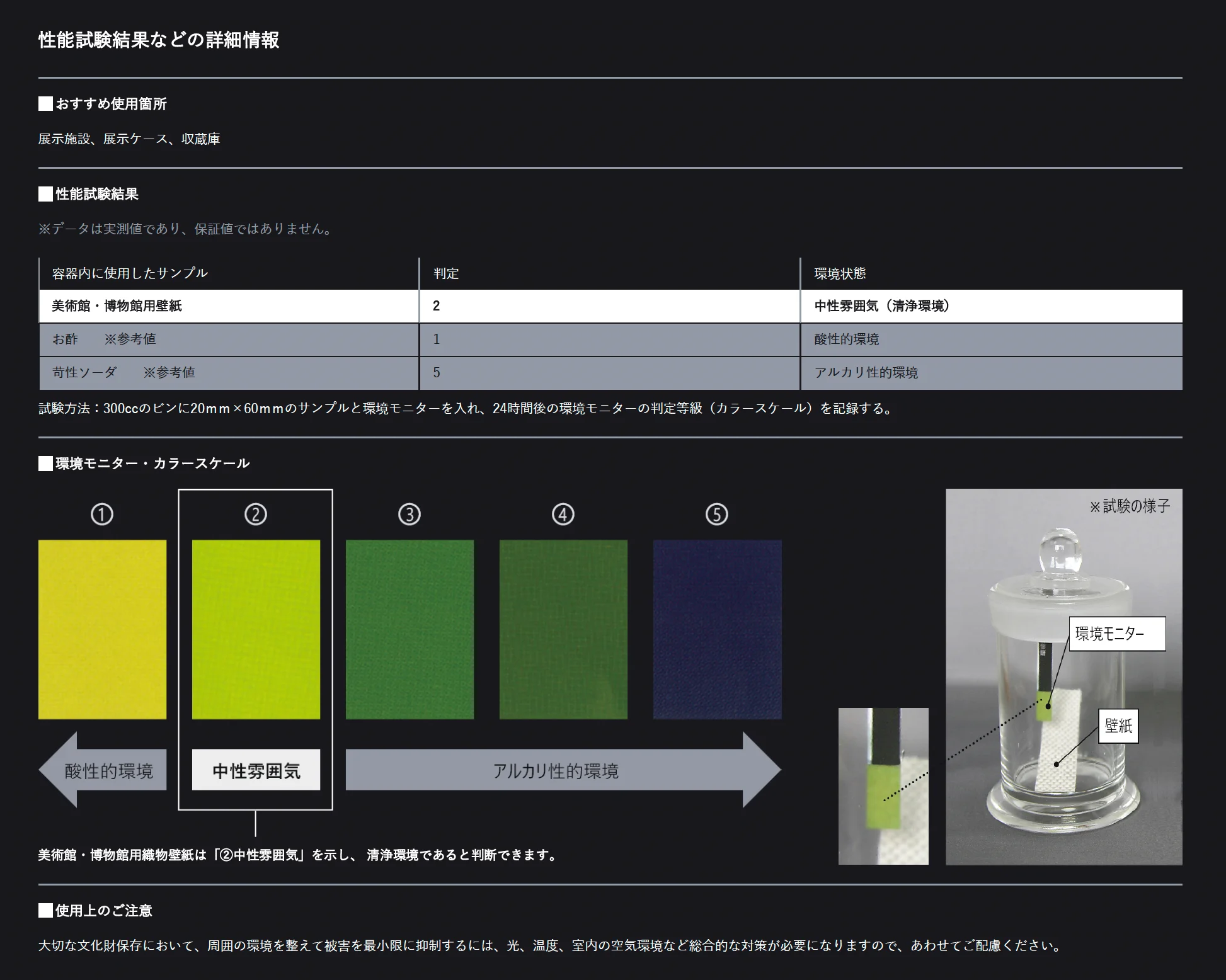This screenshot has width=1226, height=980.
Task: Select the 美術館・博物館用壁紙 table cell
Action: click(x=229, y=306)
